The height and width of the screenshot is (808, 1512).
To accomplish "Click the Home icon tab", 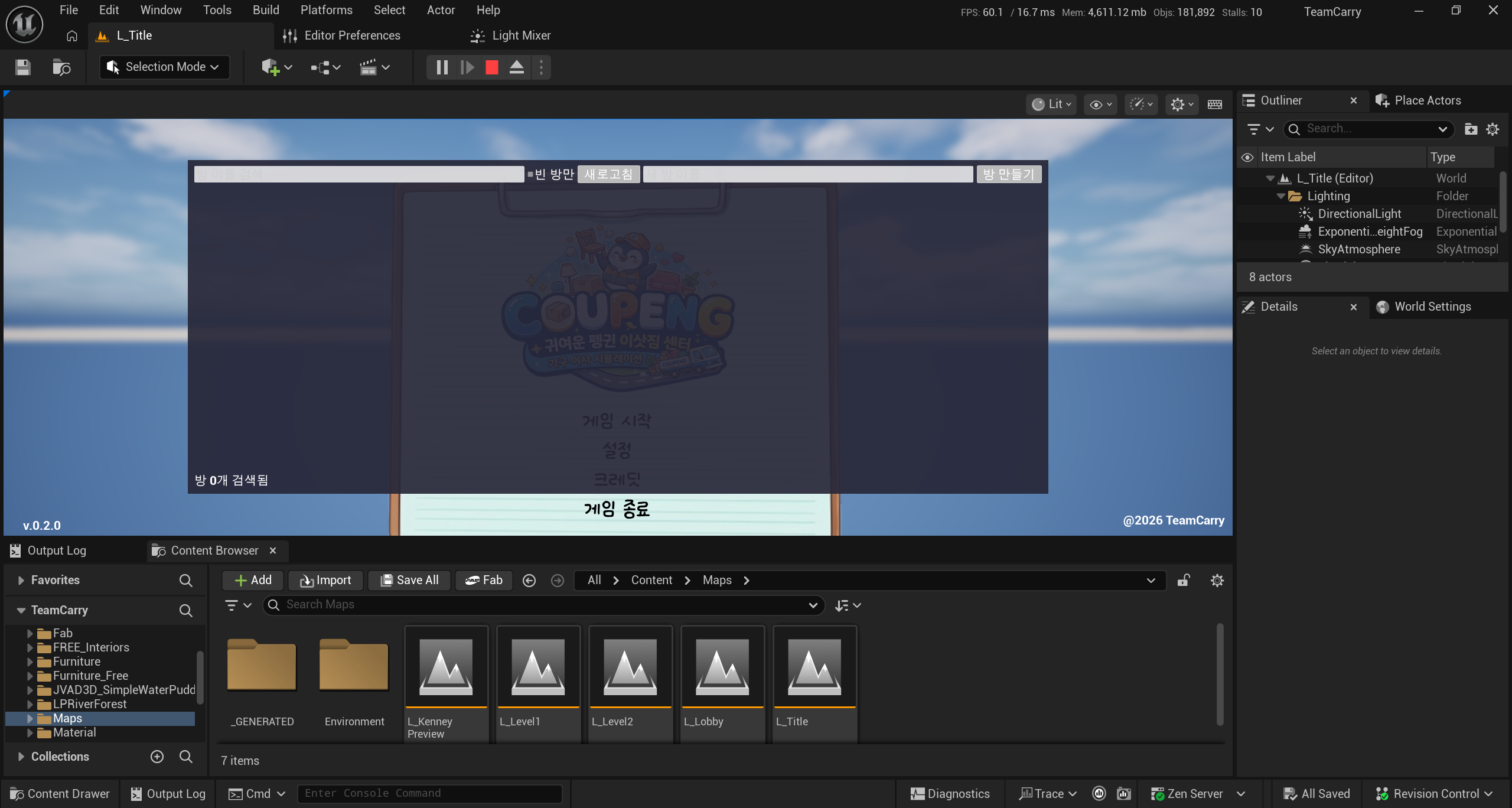I will pyautogui.click(x=72, y=36).
